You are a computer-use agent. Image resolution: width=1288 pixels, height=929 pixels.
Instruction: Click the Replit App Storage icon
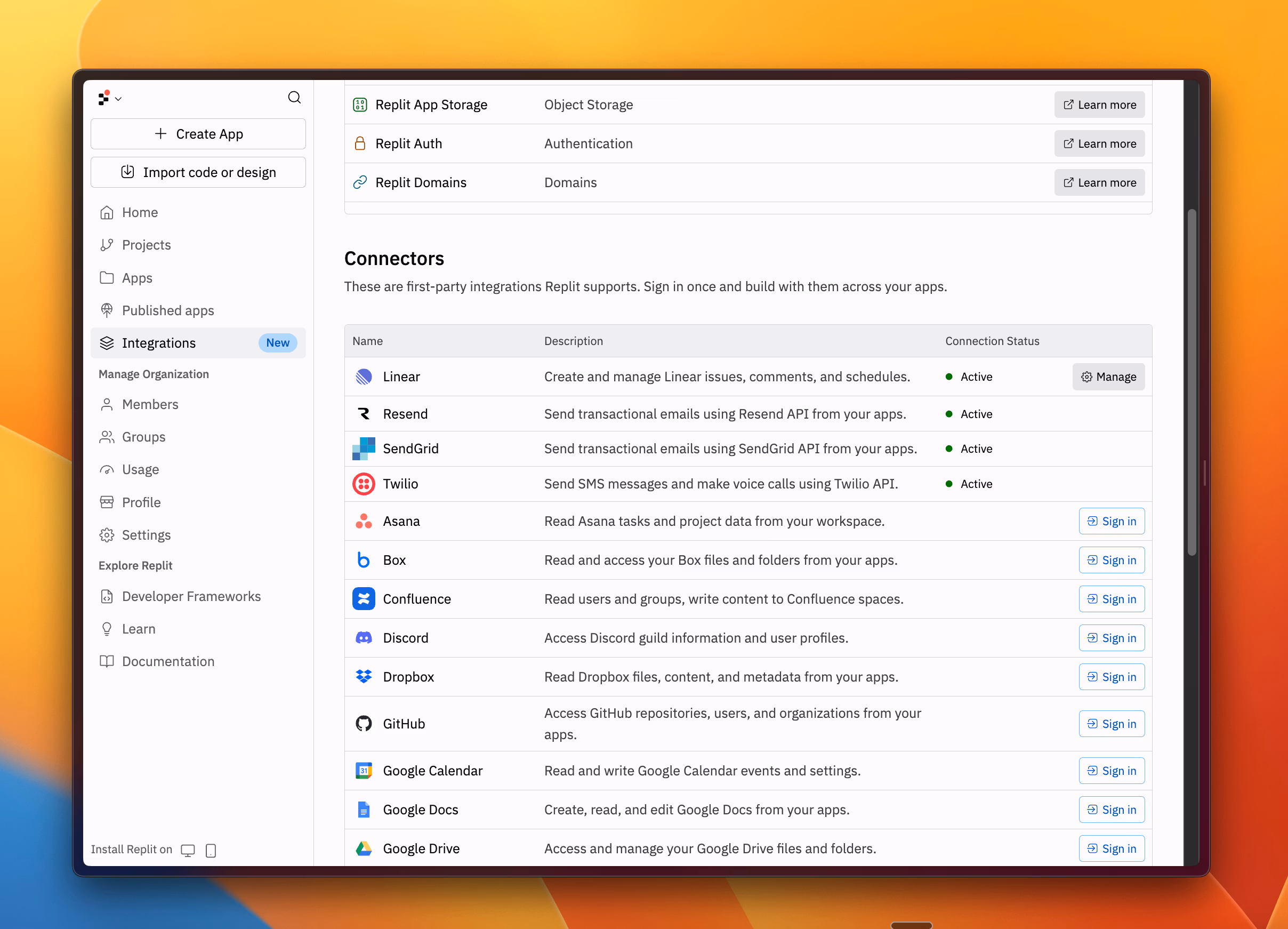coord(360,105)
